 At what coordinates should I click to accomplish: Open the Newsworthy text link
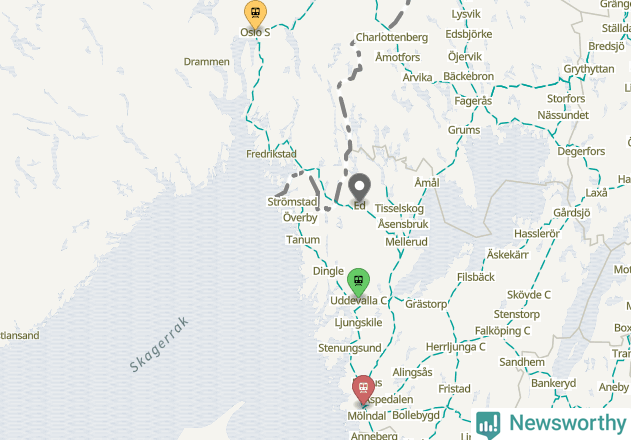click(x=567, y=423)
